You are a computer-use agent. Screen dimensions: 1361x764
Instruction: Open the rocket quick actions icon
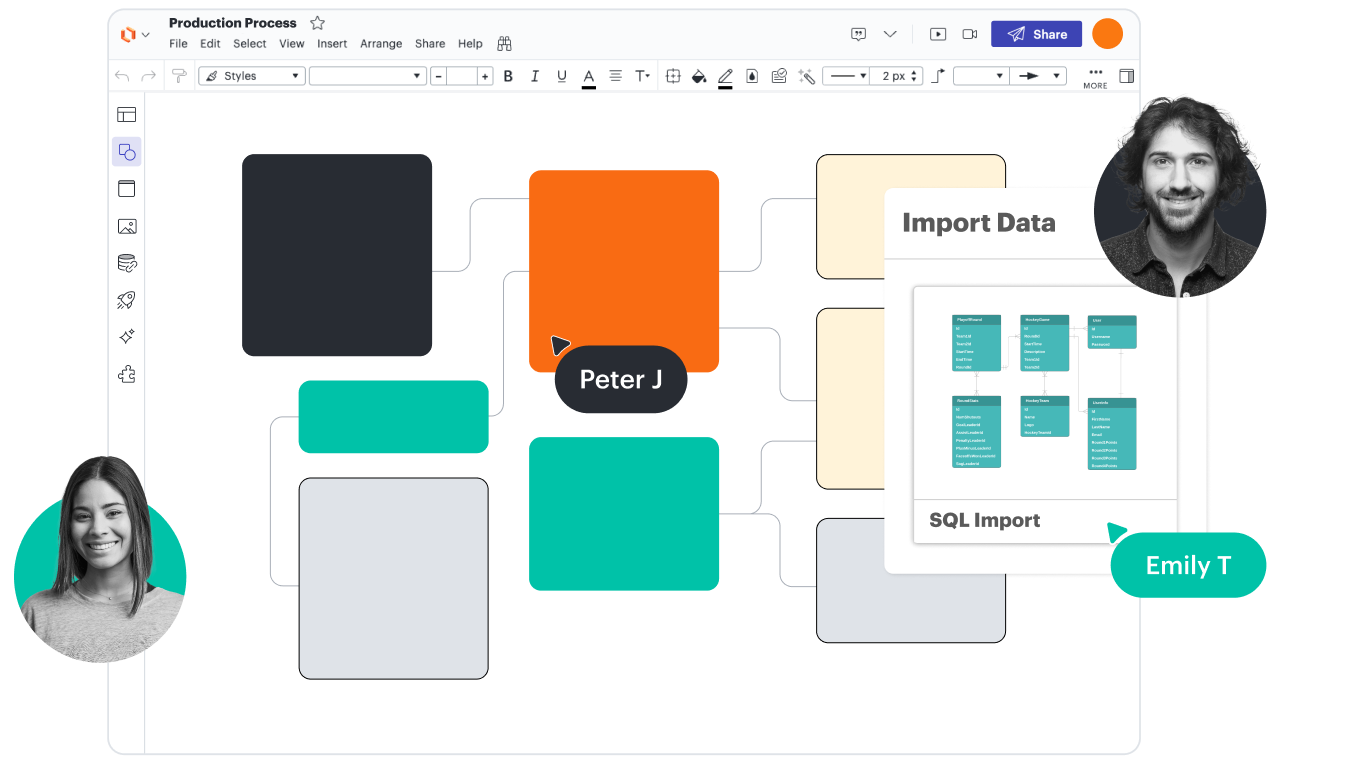point(127,300)
